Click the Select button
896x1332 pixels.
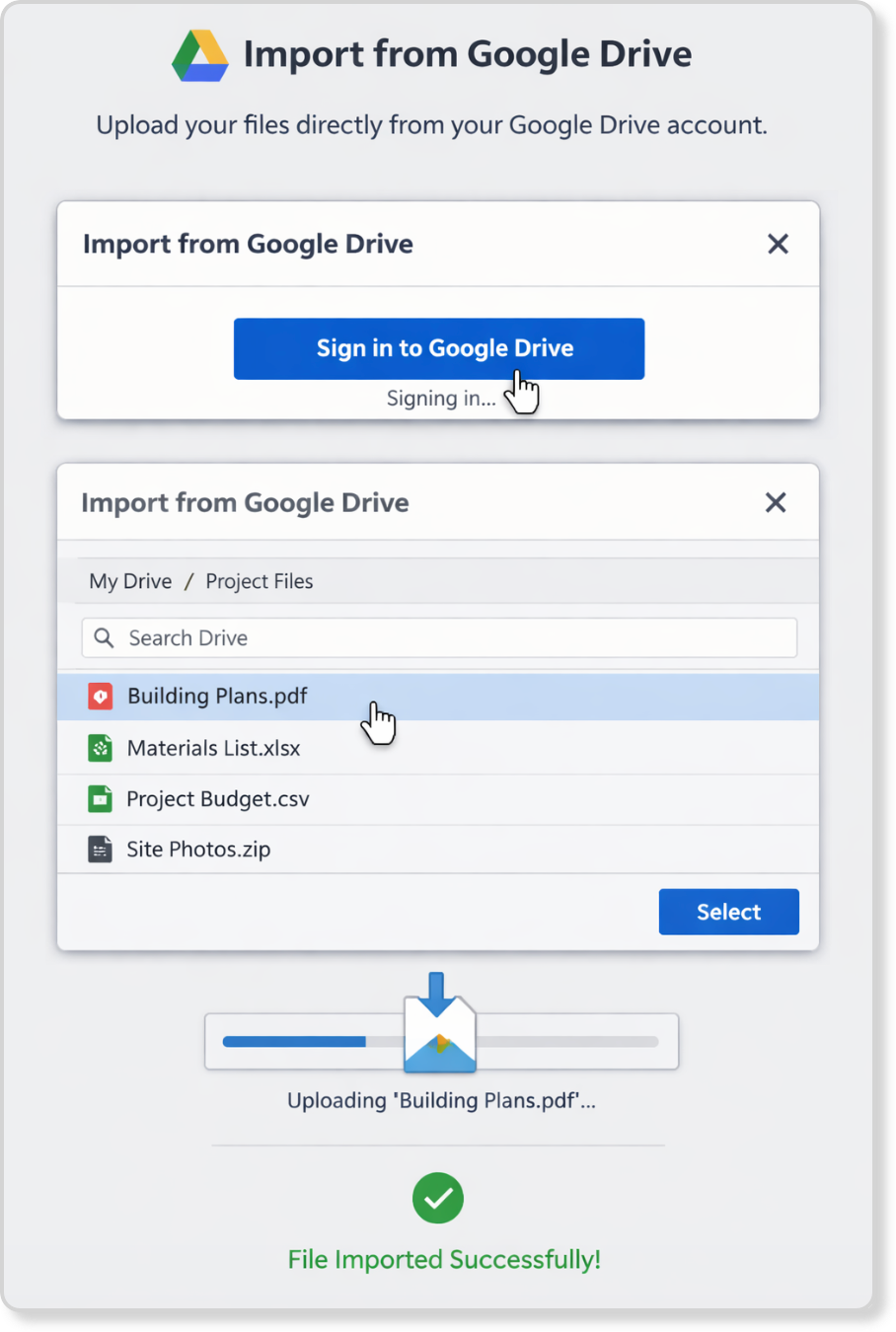pos(729,912)
